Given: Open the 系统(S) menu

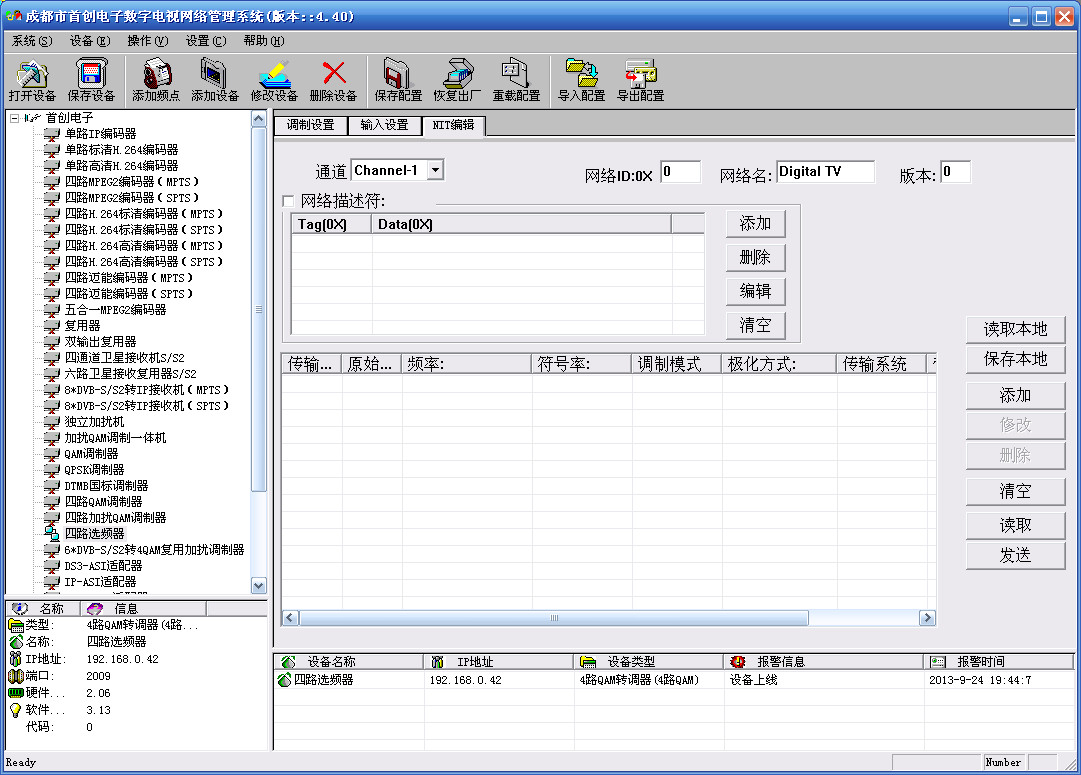Looking at the screenshot, I should coord(32,41).
